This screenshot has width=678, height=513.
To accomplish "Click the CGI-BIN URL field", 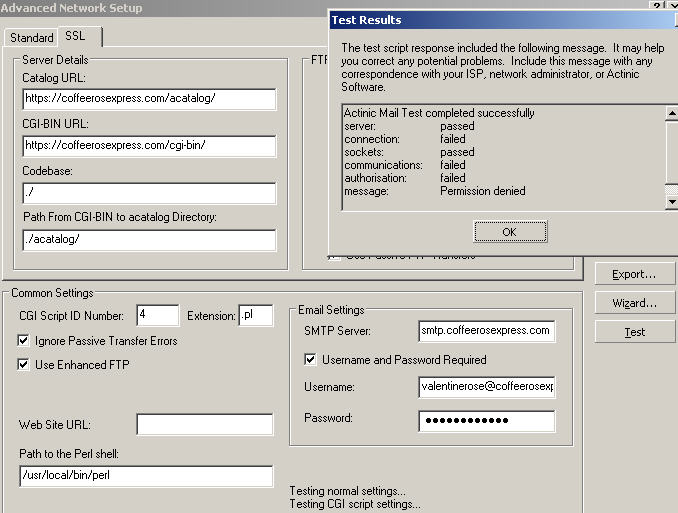I will tap(148, 146).
